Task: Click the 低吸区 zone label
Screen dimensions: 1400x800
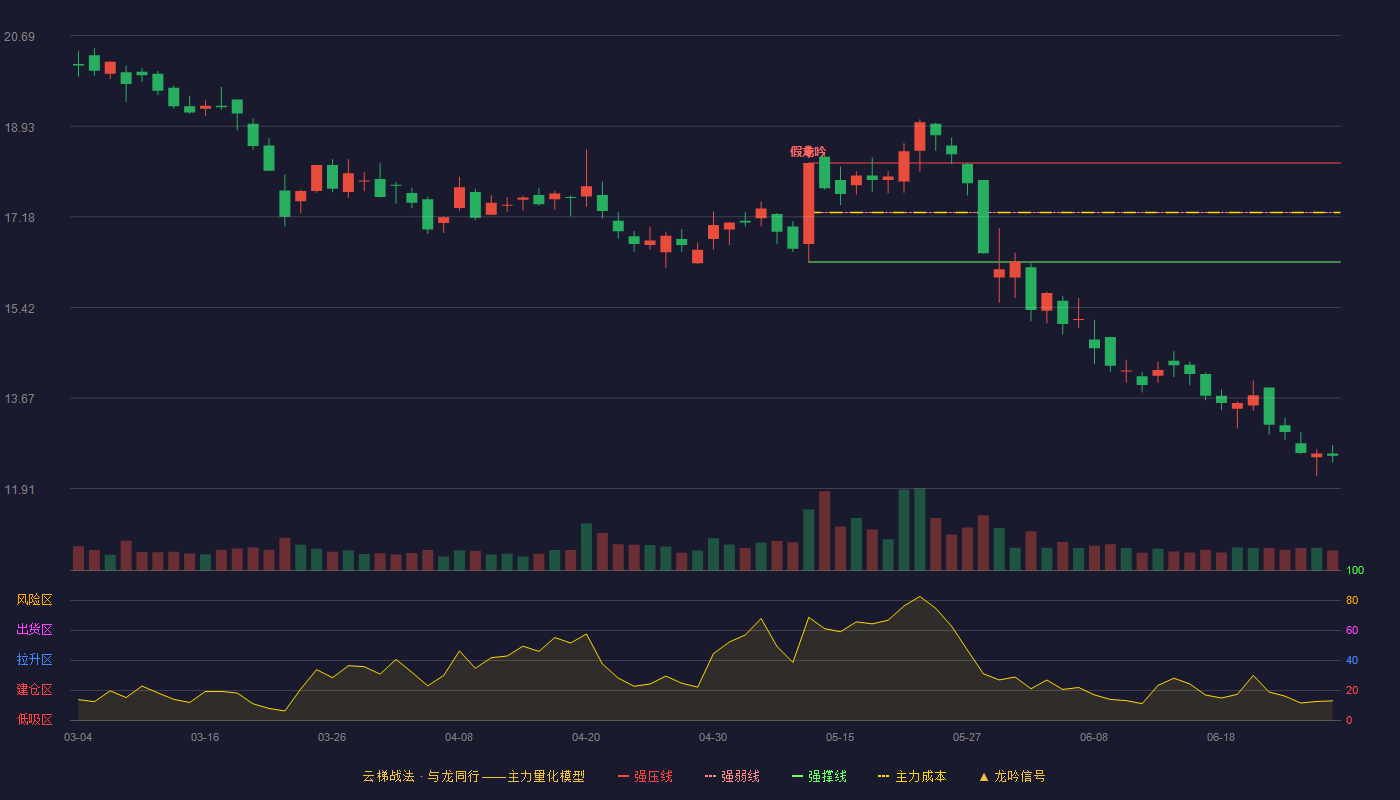Action: click(x=34, y=719)
